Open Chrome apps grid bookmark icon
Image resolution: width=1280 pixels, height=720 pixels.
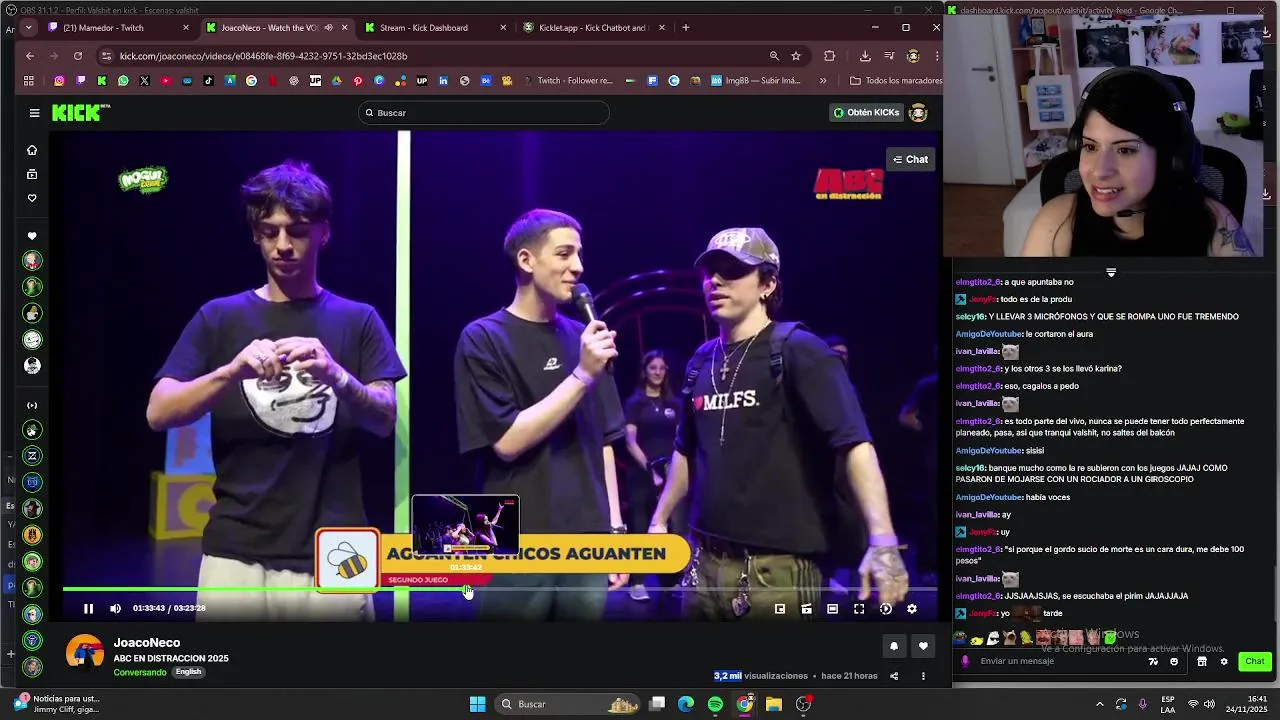coord(29,81)
